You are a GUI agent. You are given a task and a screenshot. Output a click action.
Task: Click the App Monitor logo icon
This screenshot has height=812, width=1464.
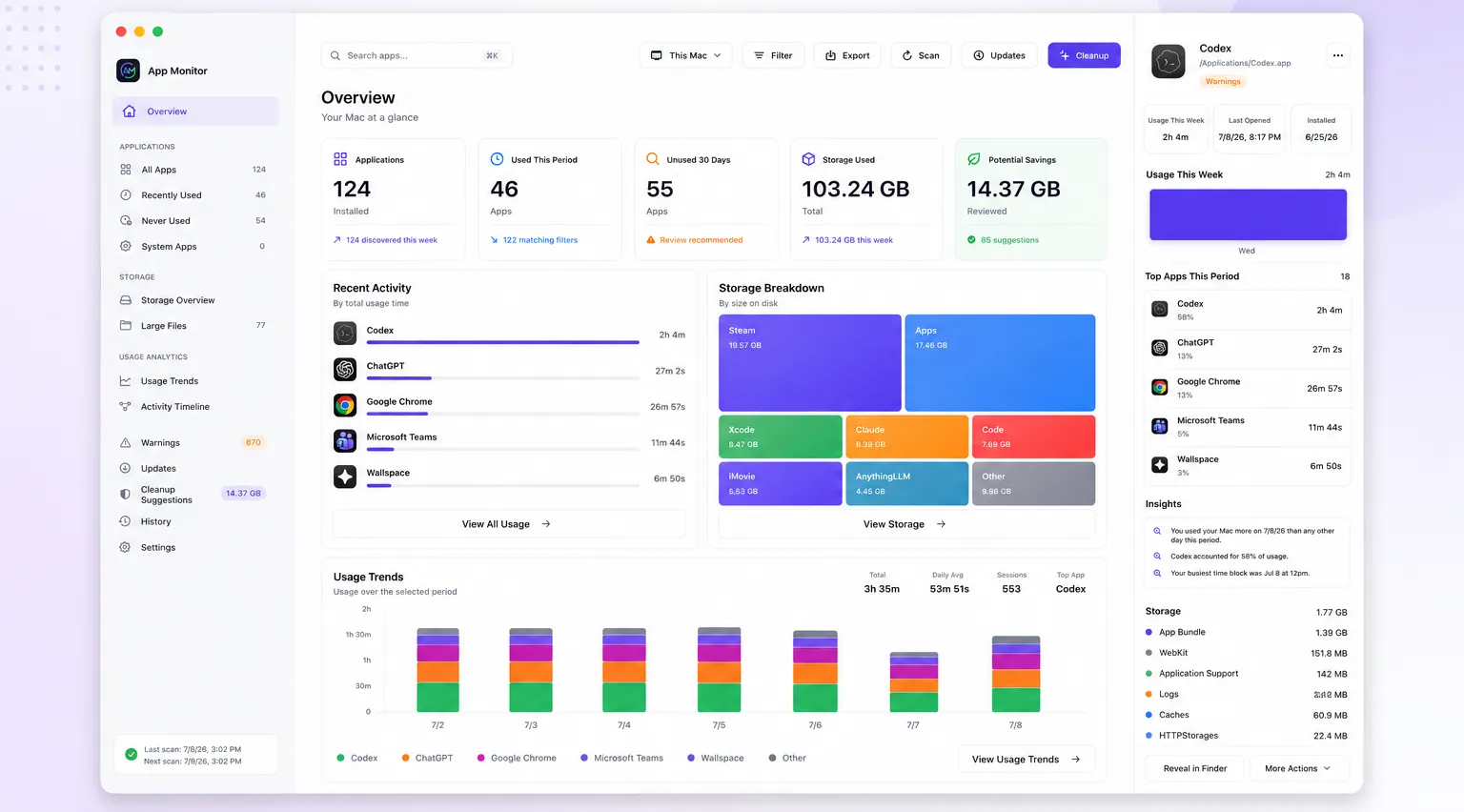[x=128, y=71]
